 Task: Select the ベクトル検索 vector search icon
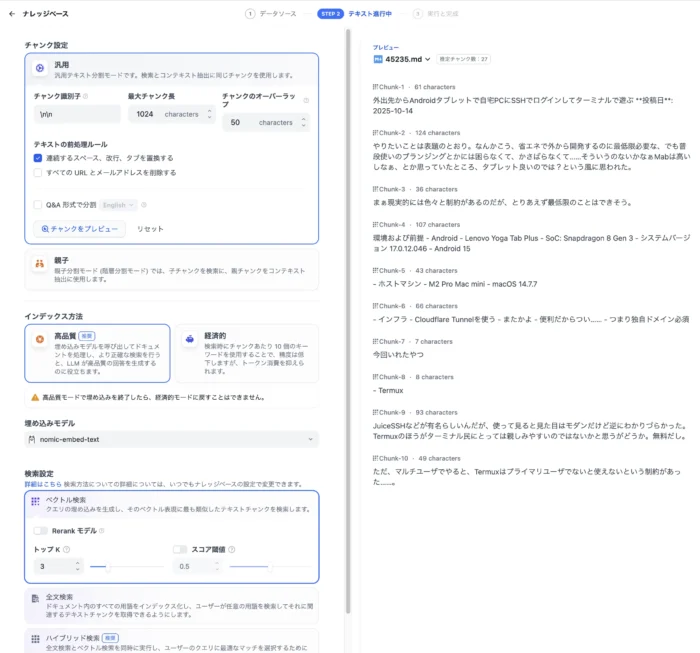[36, 501]
